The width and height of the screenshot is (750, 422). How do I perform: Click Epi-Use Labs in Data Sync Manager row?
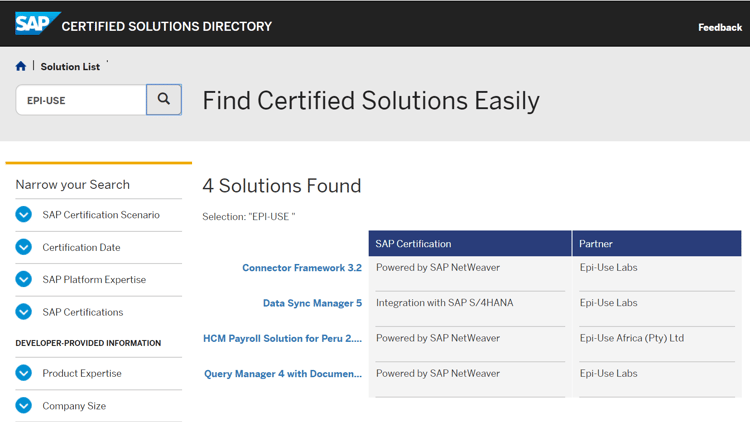608,303
